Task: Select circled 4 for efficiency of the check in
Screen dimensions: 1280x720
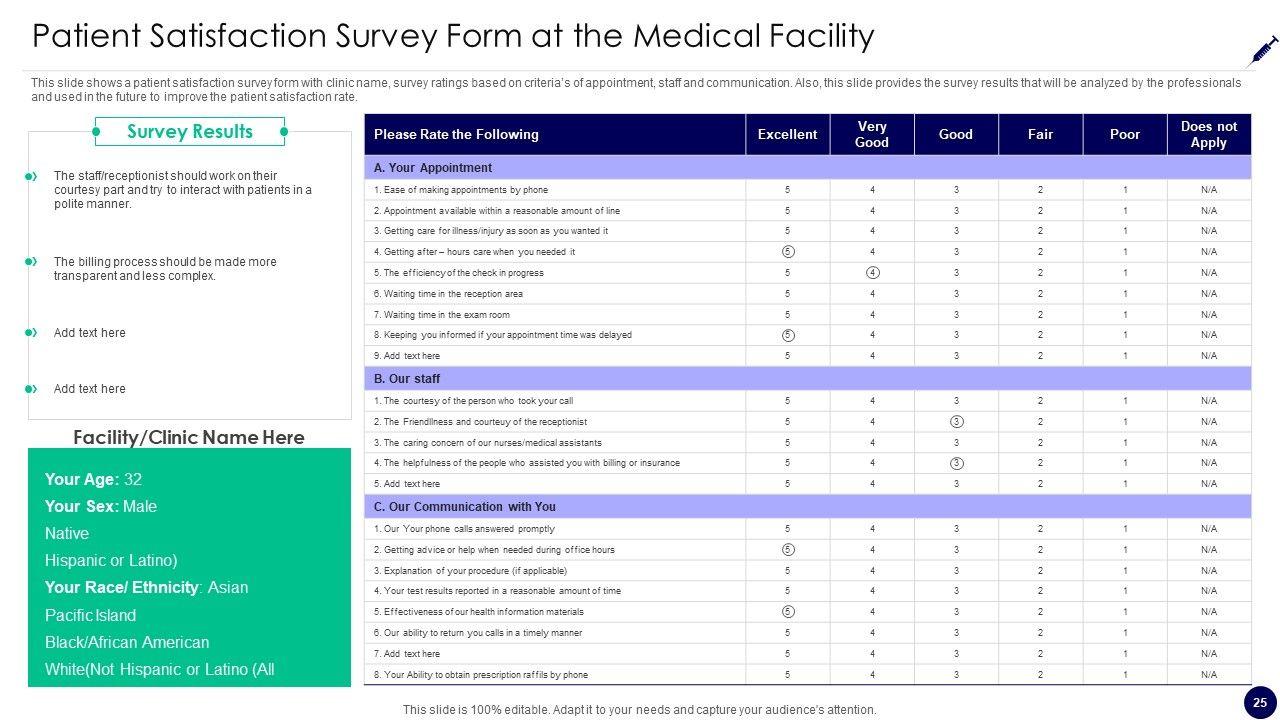Action: (872, 273)
